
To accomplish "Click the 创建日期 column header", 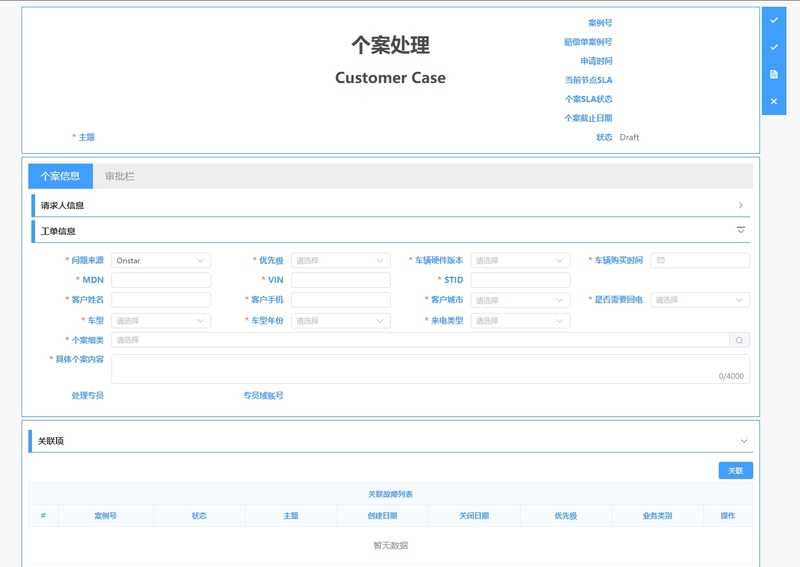I will point(383,515).
